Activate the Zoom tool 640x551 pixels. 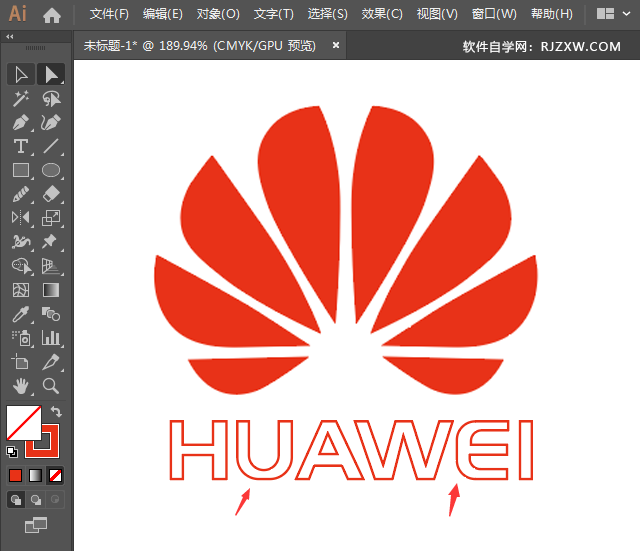[x=51, y=386]
